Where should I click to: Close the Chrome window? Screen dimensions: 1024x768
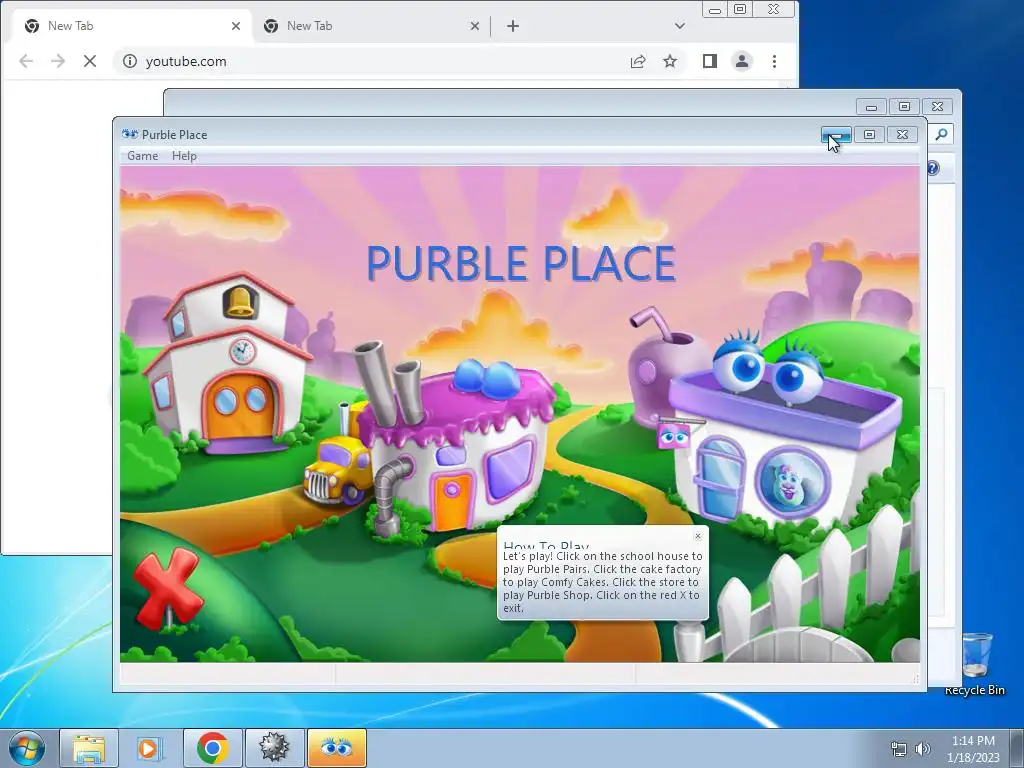coord(774,9)
